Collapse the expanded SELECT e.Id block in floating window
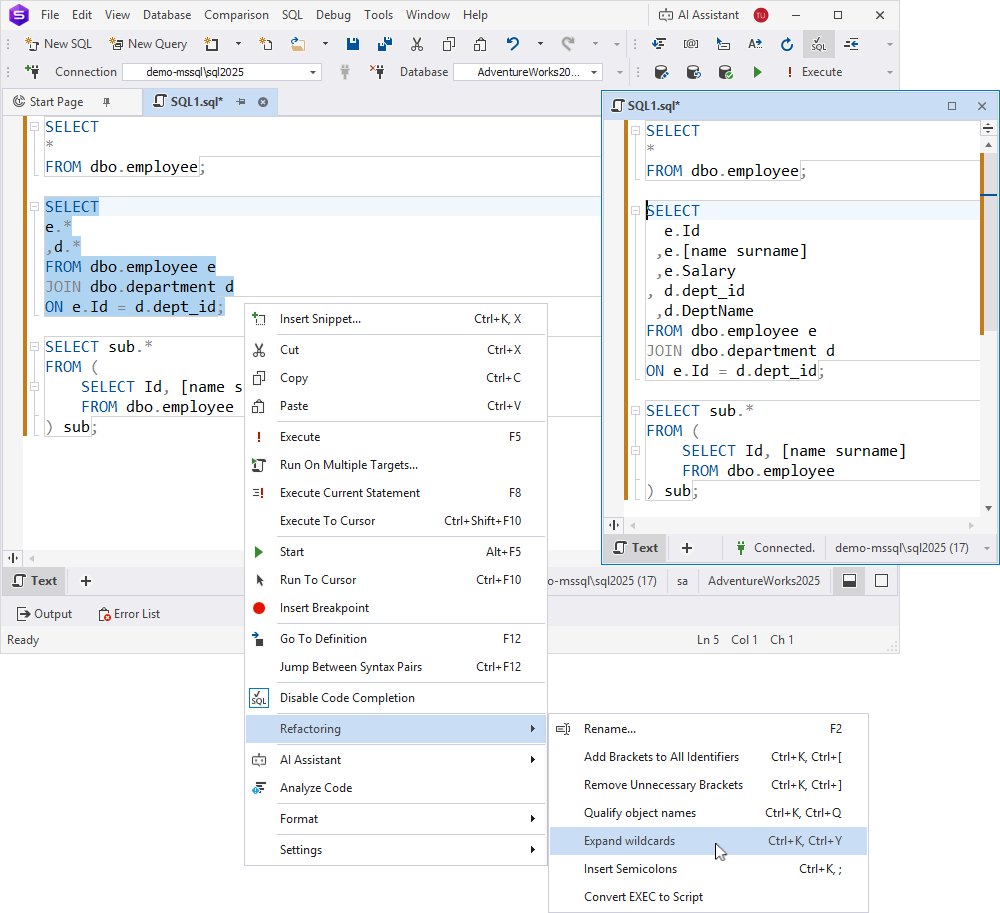The height and width of the screenshot is (913, 1000). [635, 210]
